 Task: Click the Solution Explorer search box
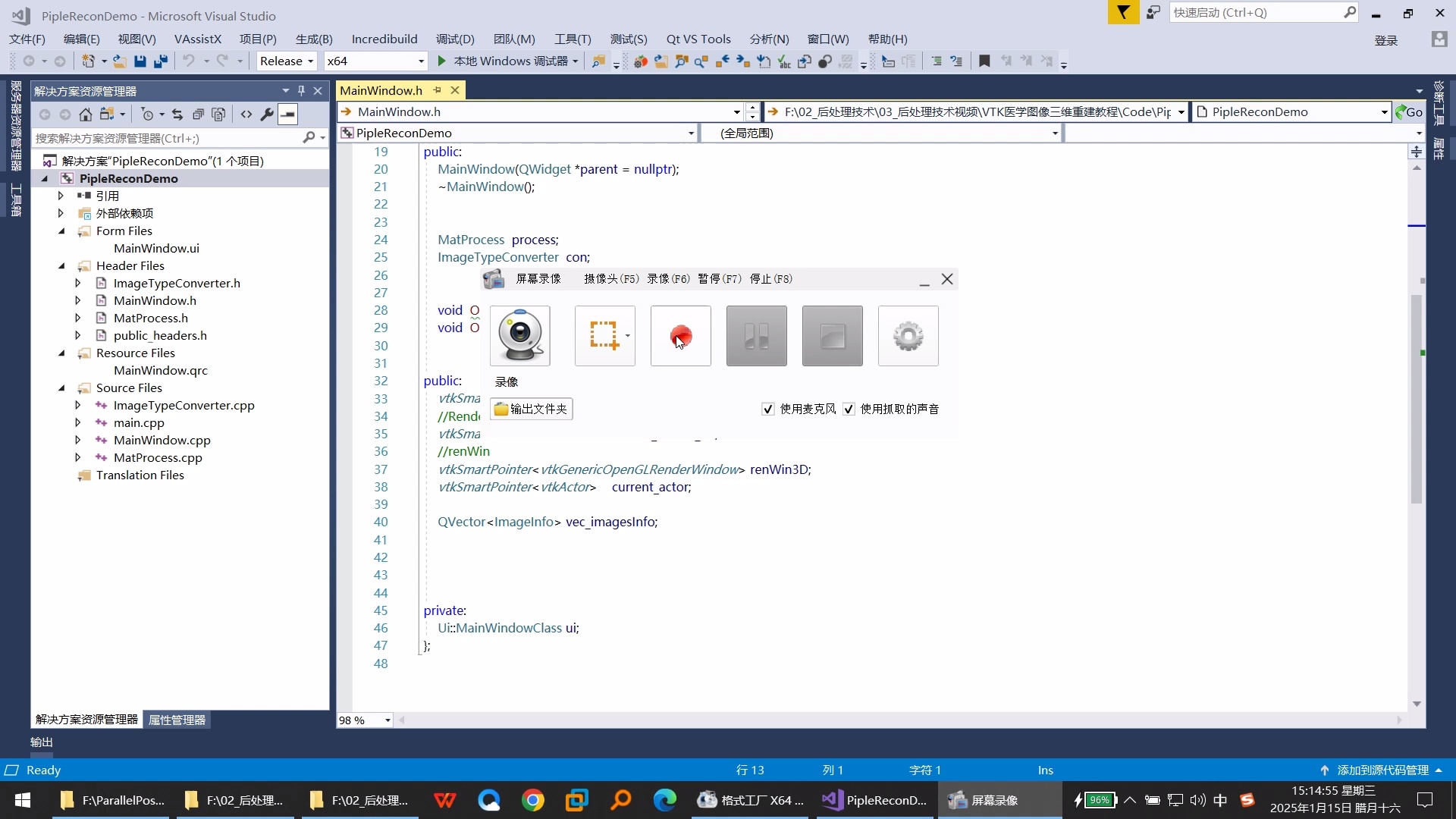point(167,138)
